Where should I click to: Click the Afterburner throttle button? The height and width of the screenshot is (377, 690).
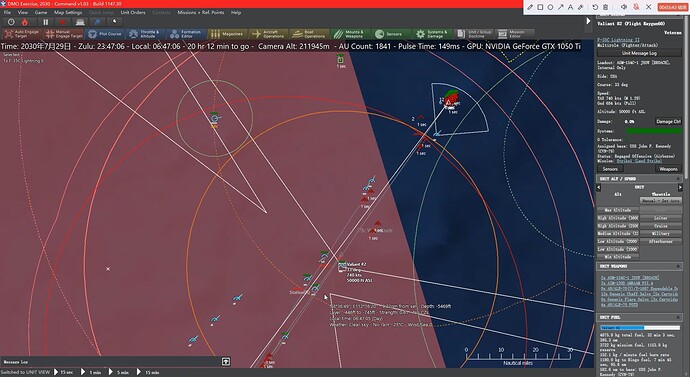pos(661,242)
